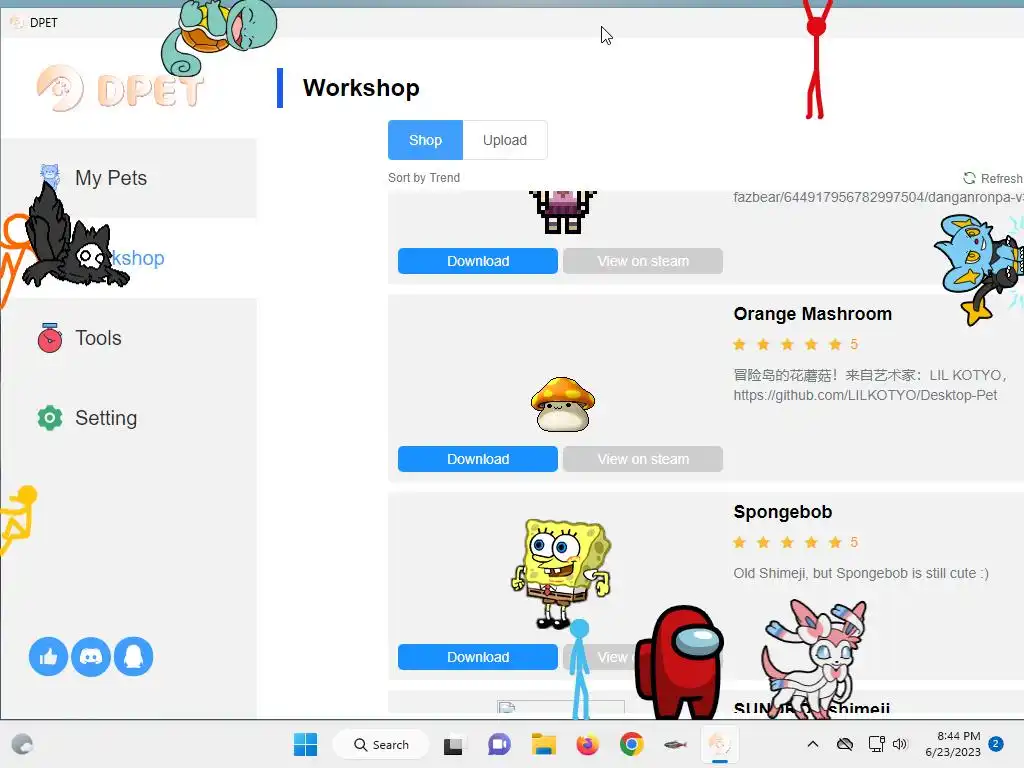Viewport: 1024px width, 768px height.
Task: Open the fish icon app on taskbar
Action: click(x=675, y=744)
